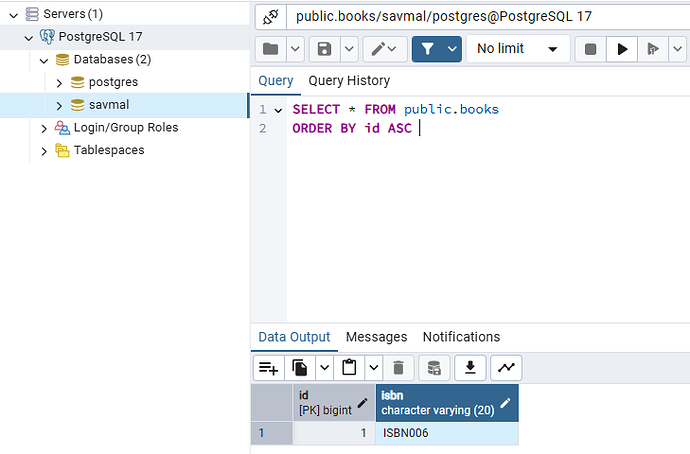Click the execute script icon beside play
The height and width of the screenshot is (454, 690).
(653, 49)
